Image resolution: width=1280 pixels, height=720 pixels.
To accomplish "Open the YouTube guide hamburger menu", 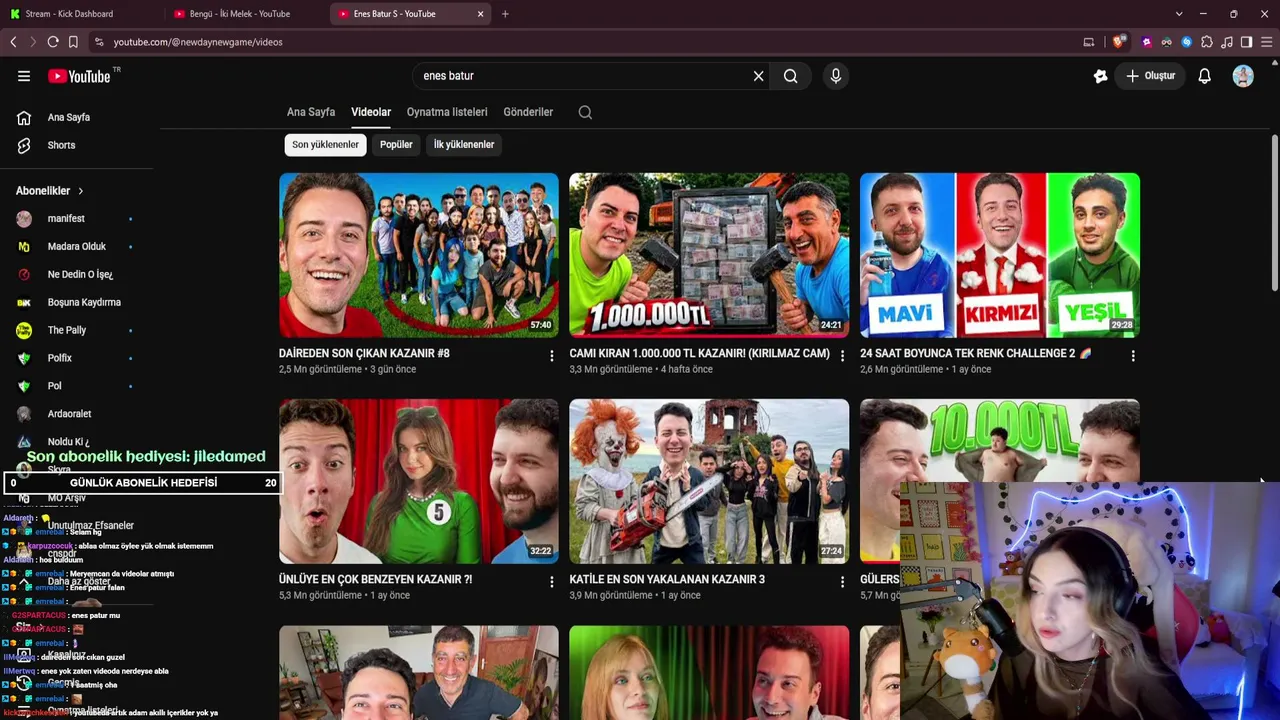I will (24, 76).
